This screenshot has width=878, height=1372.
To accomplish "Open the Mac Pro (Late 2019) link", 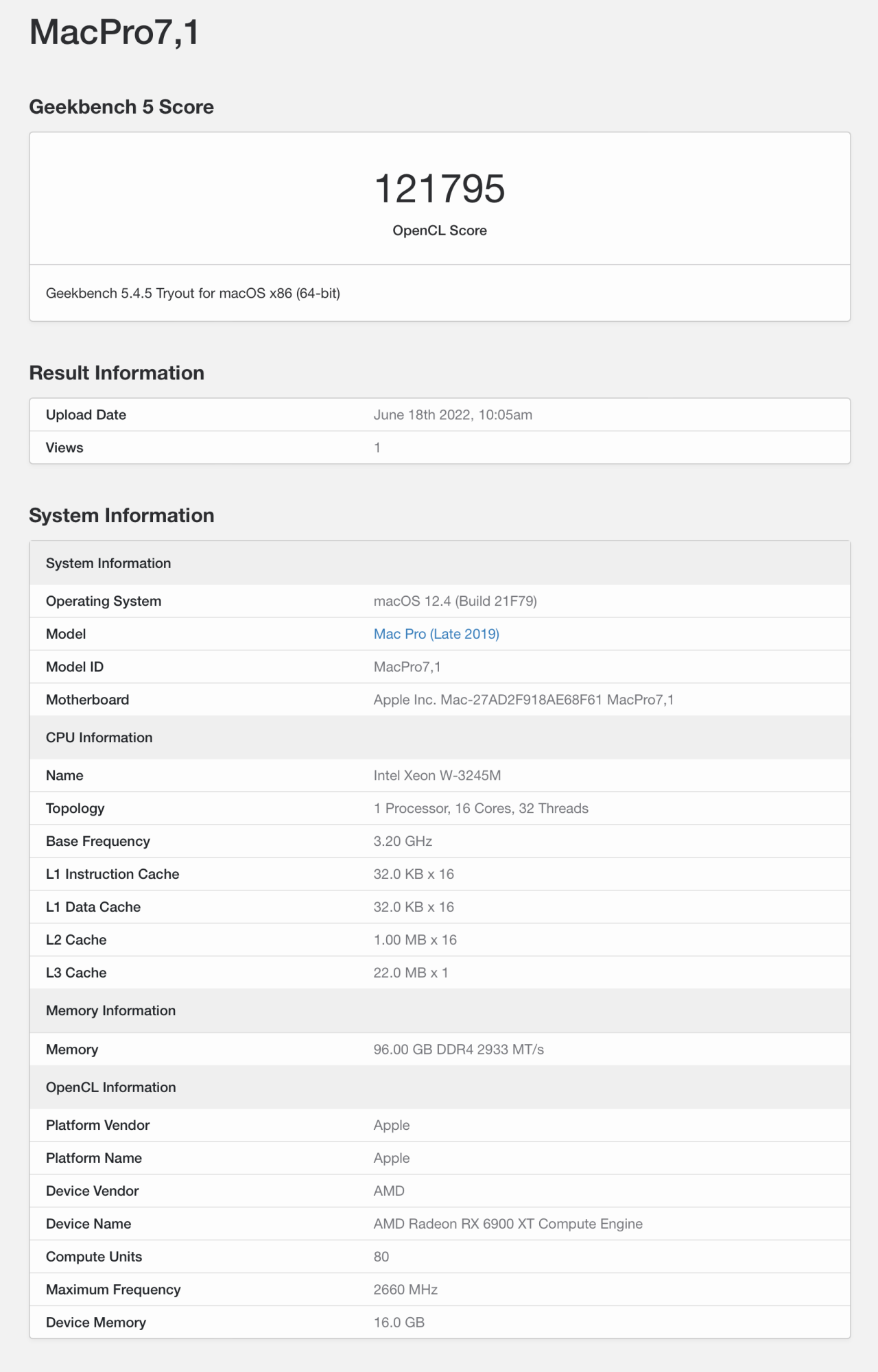I will pos(436,634).
